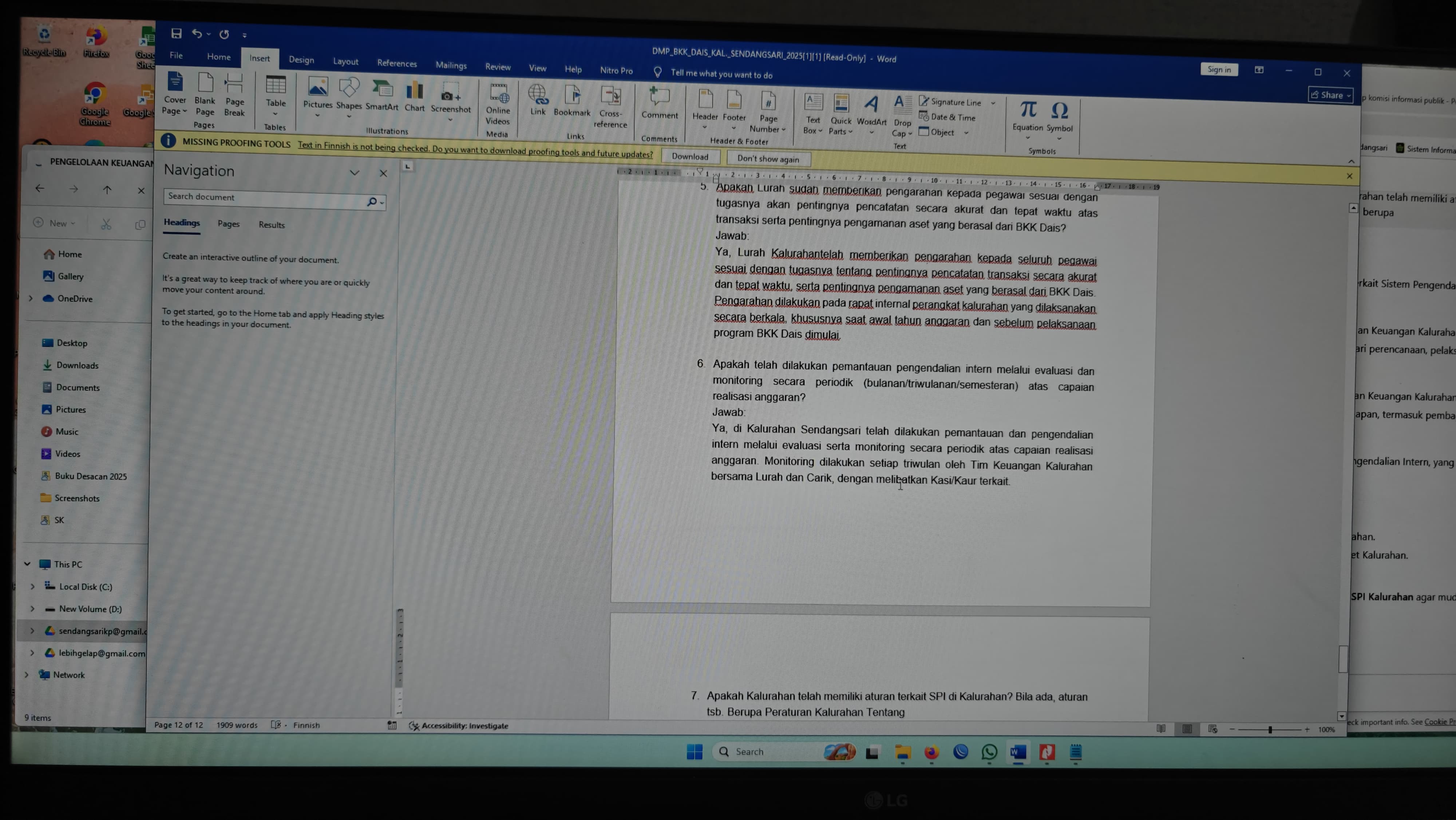Click the Windows Start button

(x=694, y=752)
